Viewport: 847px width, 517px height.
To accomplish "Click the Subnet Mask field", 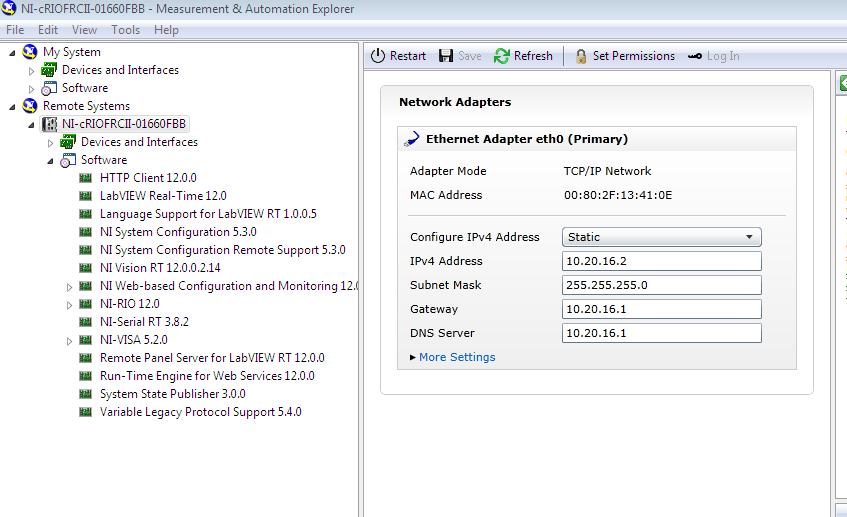I will [x=662, y=285].
